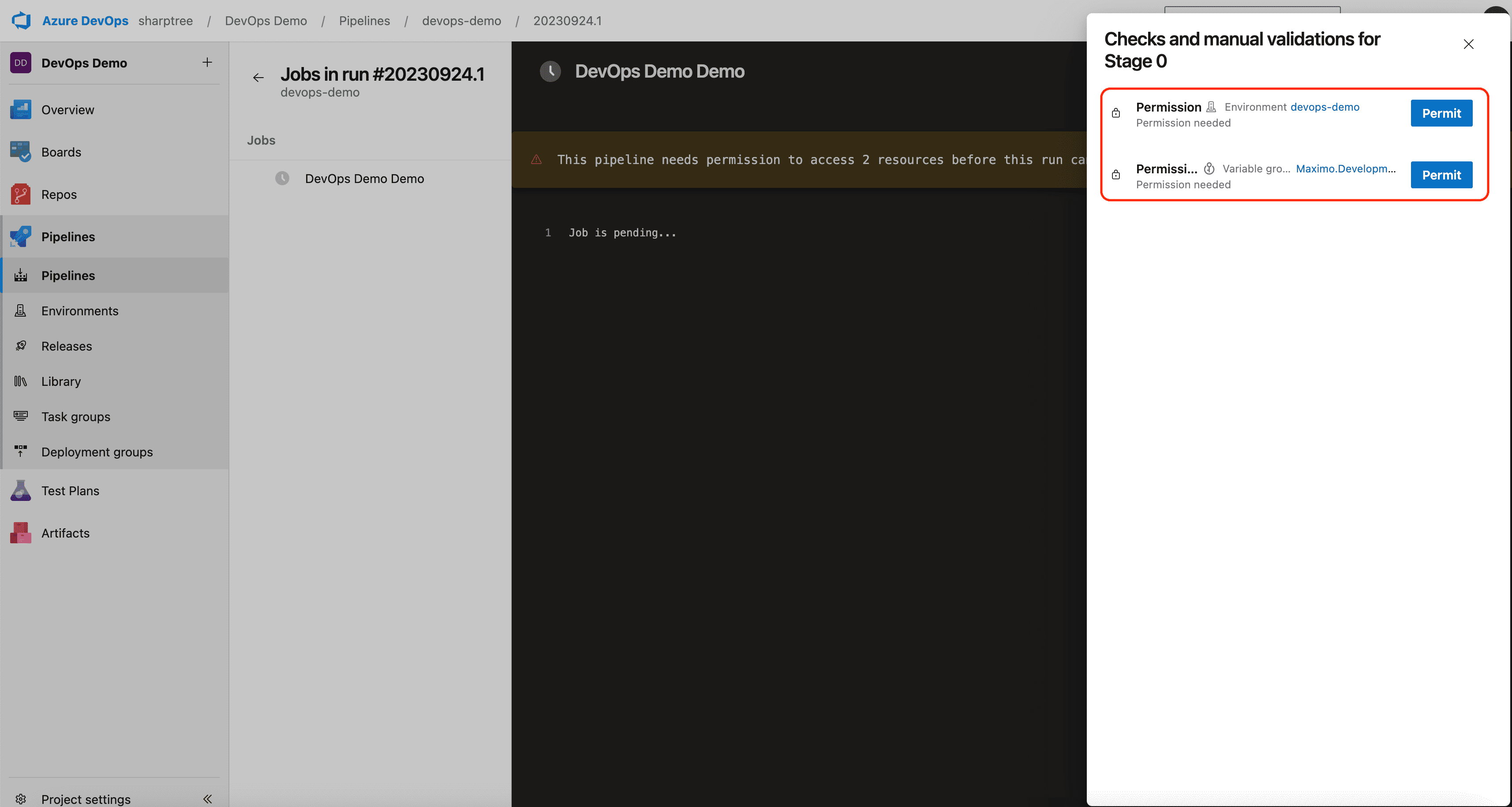
Task: Navigate to Pipelines breadcrumb
Action: pyautogui.click(x=364, y=21)
